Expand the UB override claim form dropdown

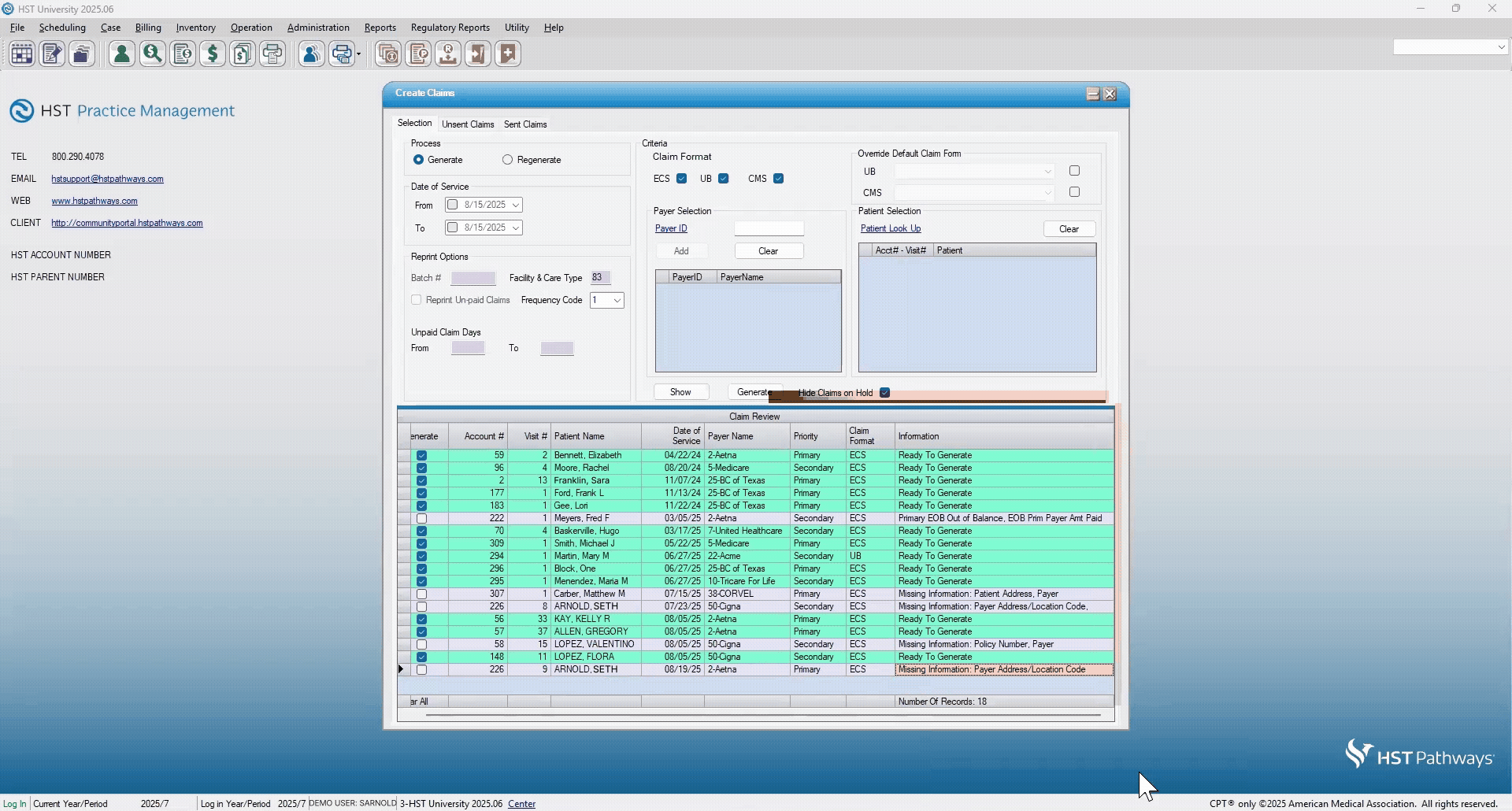click(x=1048, y=172)
